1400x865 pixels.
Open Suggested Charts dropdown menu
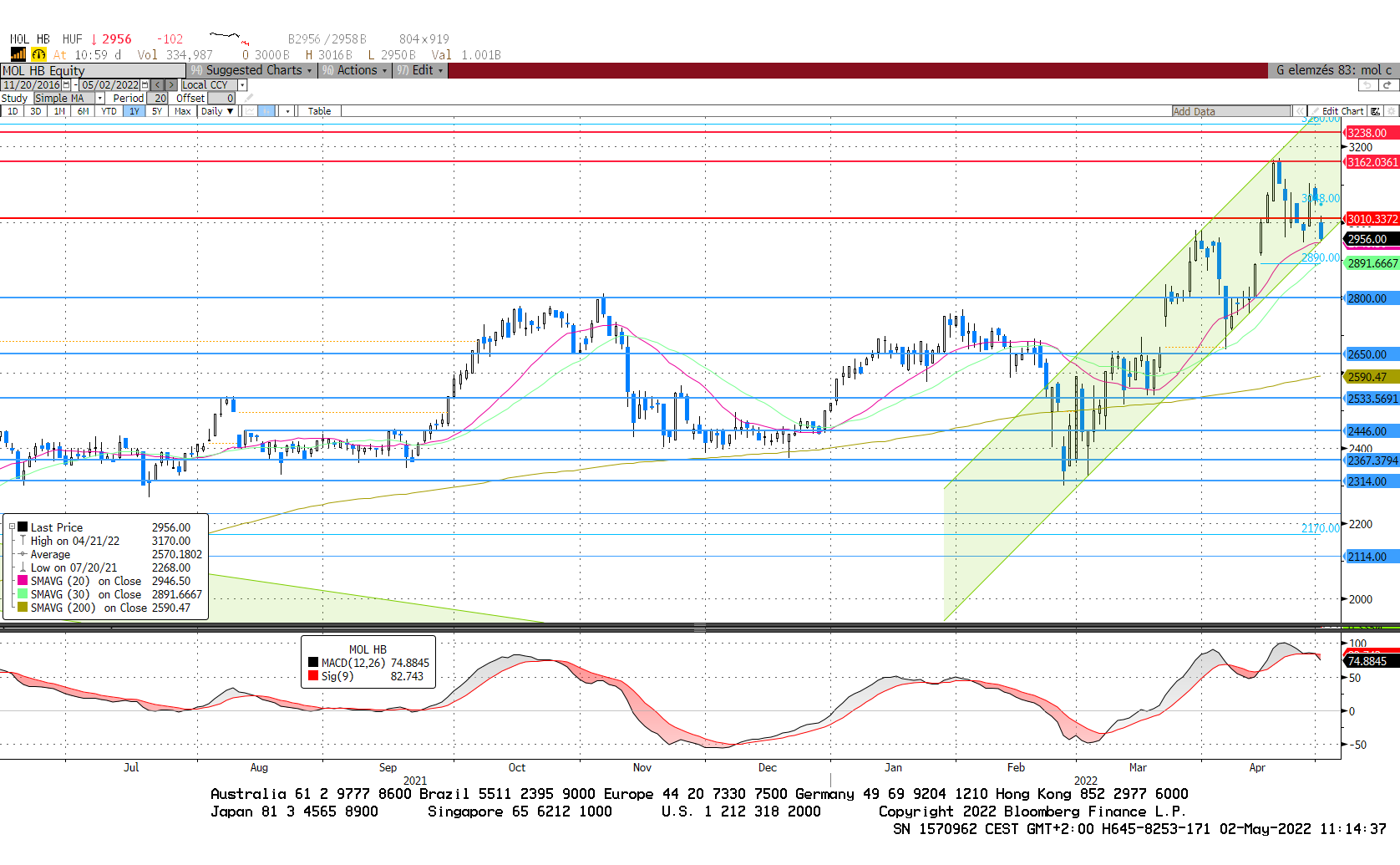coord(251,70)
